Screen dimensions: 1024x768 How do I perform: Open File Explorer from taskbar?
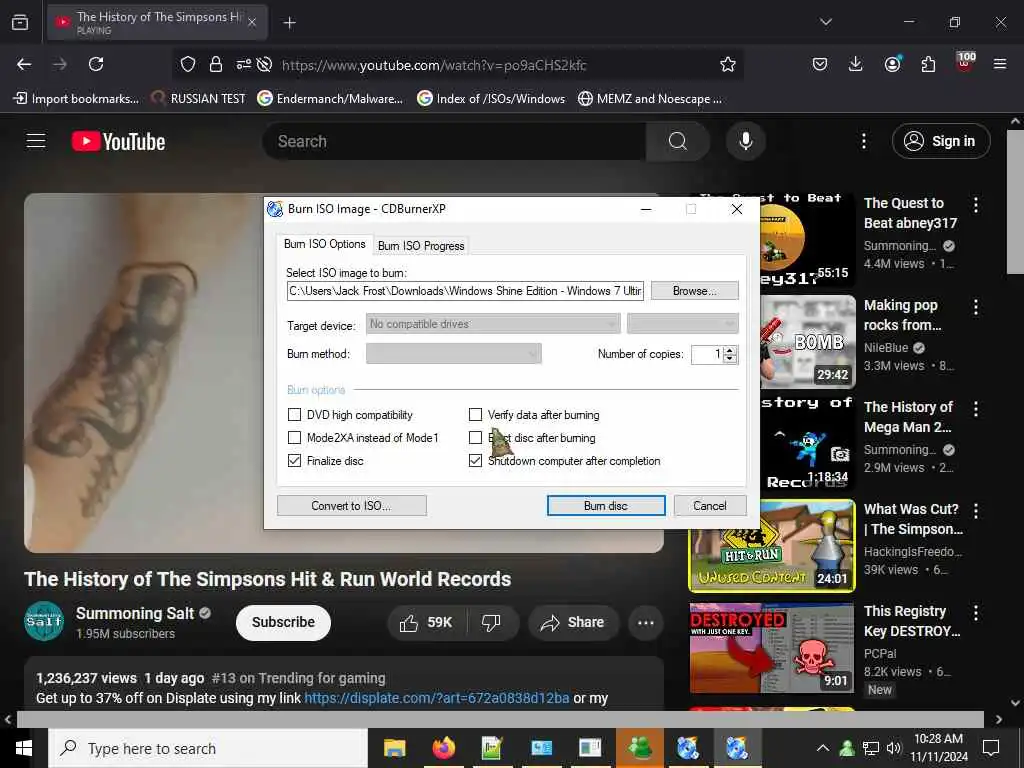(394, 748)
